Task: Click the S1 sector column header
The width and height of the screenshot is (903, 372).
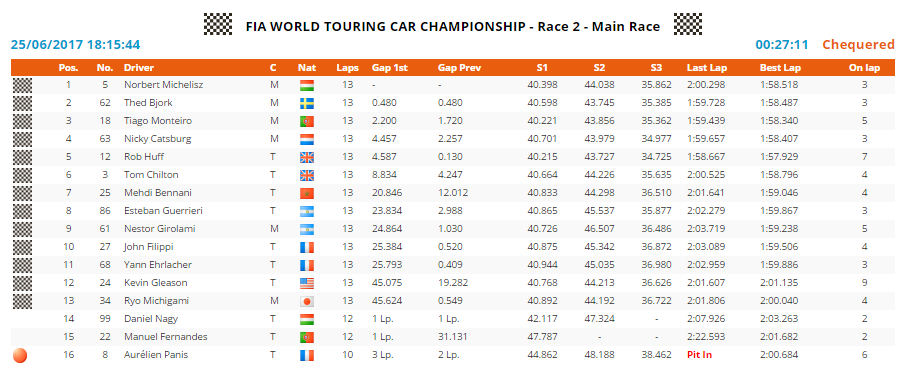Action: tap(541, 68)
